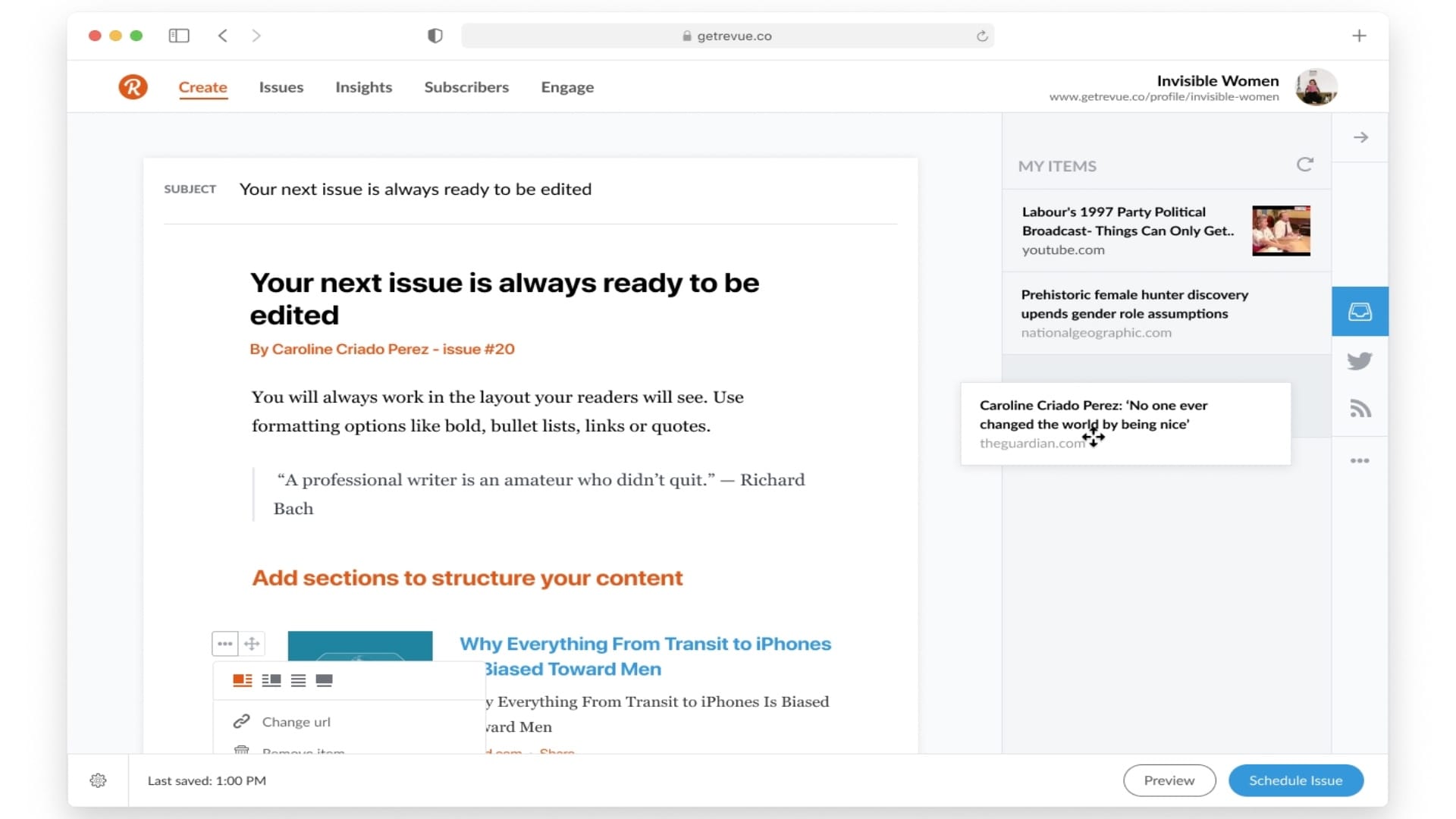Image resolution: width=1456 pixels, height=819 pixels.
Task: Open issue settings gear icon
Action: coord(98,780)
